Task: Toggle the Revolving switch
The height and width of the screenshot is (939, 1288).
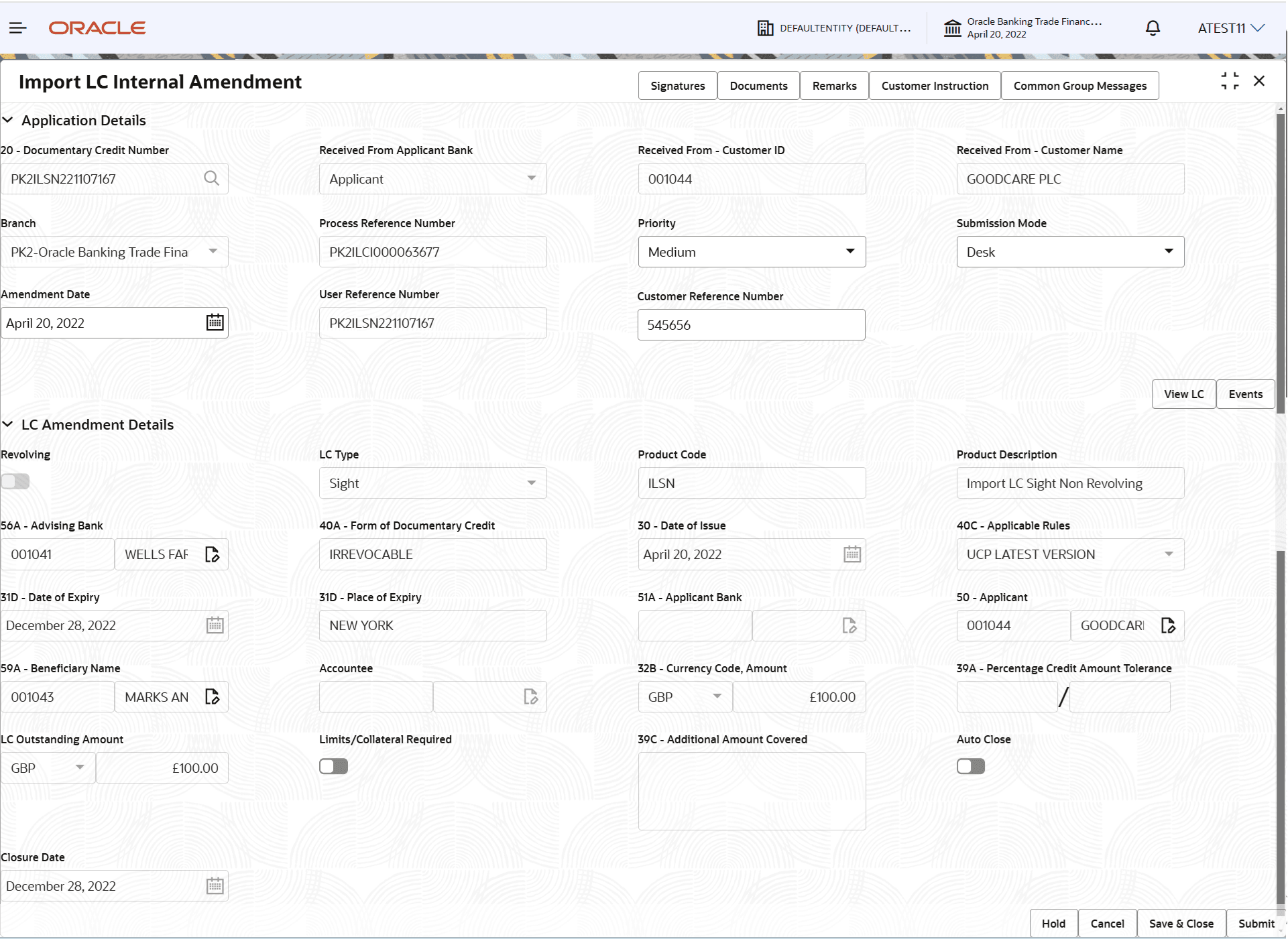Action: (x=15, y=481)
